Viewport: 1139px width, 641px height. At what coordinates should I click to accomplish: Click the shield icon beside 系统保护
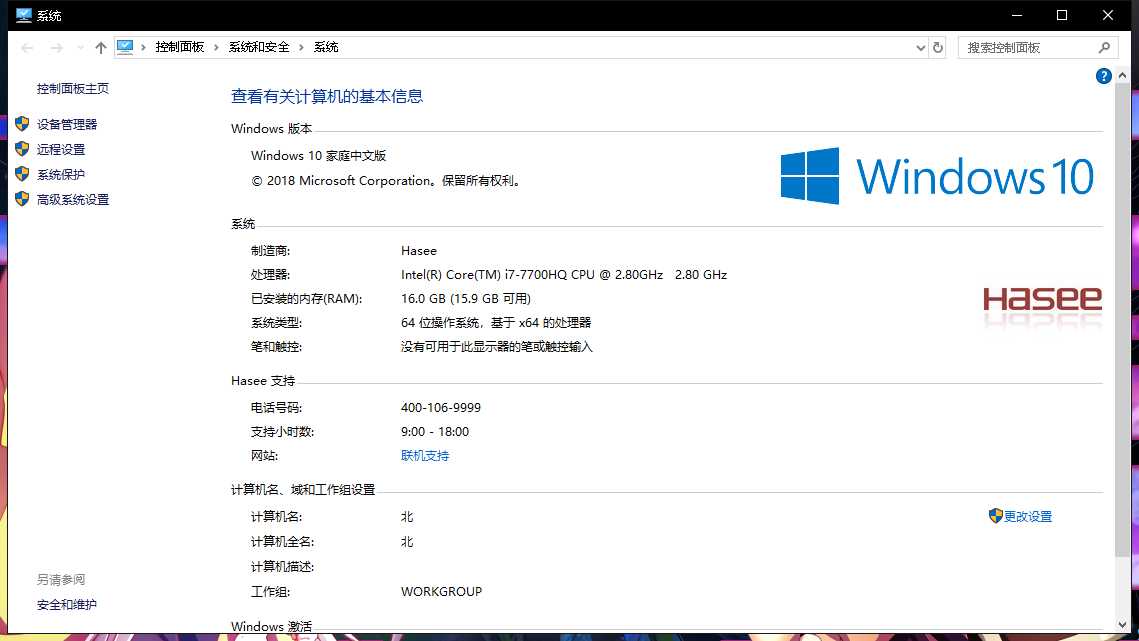[x=22, y=174]
